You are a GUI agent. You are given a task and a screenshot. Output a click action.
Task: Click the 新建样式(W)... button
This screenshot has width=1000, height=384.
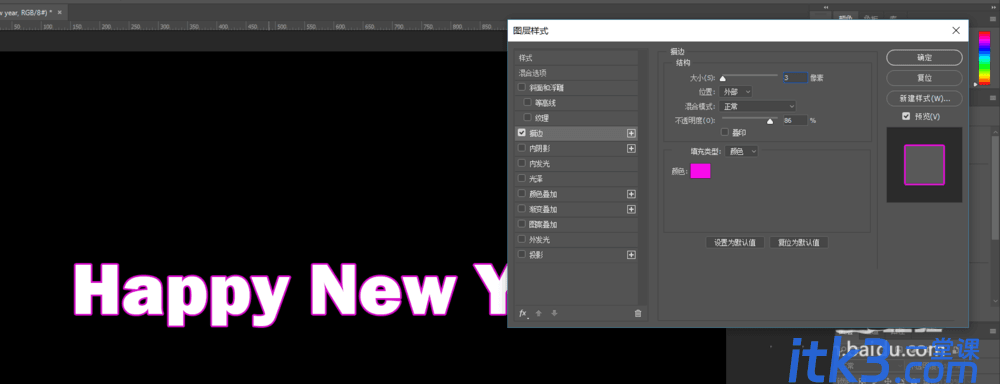[x=924, y=99]
